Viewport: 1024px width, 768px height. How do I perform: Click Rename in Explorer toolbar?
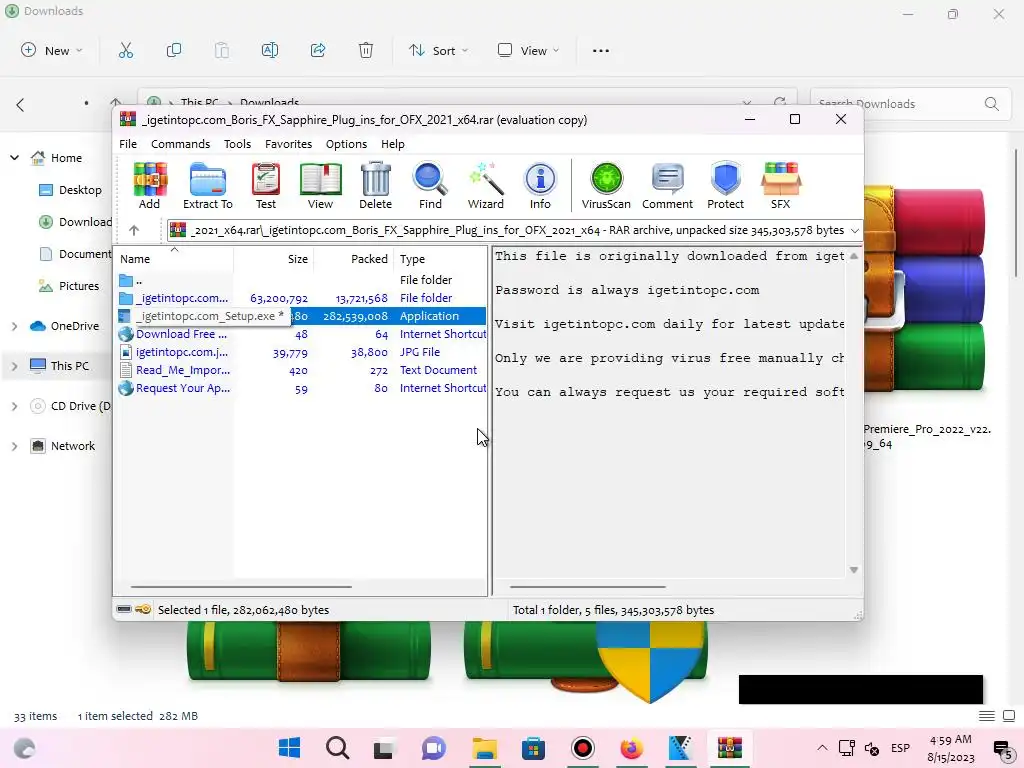coord(270,50)
